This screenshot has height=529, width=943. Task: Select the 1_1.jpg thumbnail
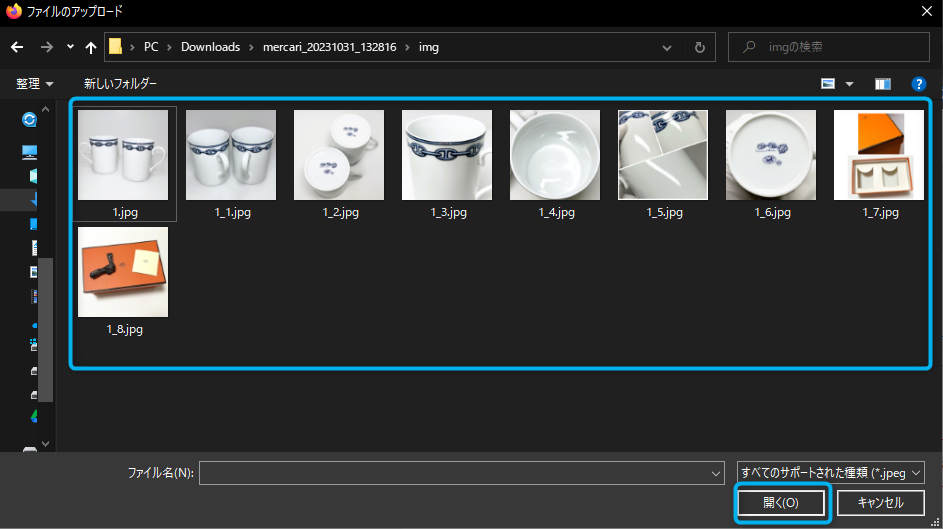[231, 154]
